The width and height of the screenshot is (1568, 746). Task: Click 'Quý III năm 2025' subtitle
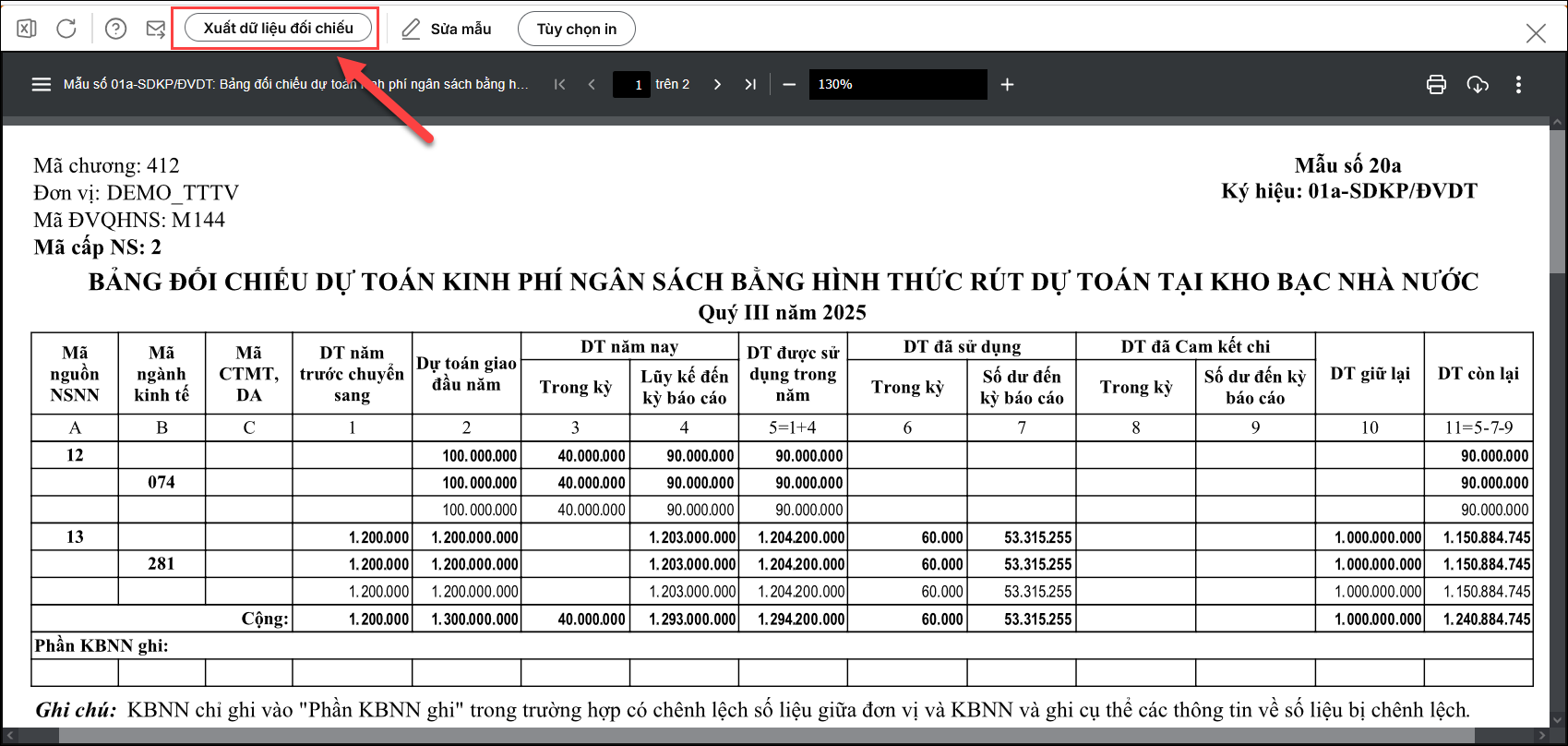pyautogui.click(x=782, y=312)
